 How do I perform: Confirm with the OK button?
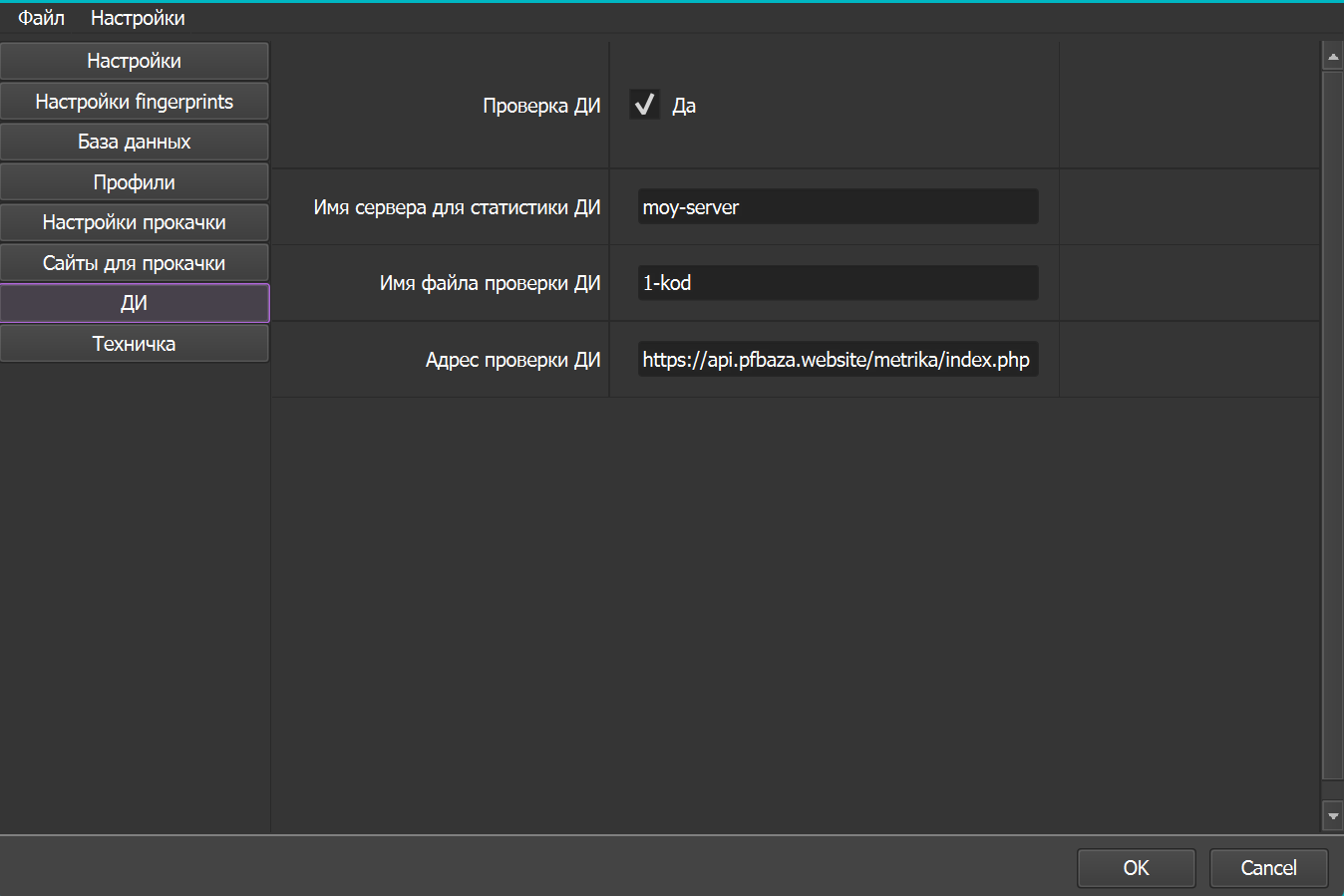(1137, 868)
